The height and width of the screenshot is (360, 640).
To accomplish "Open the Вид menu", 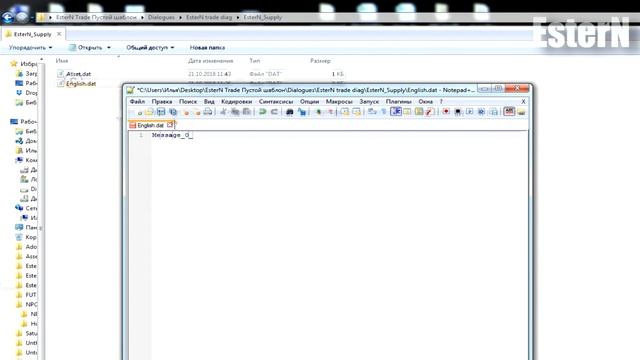I will [x=209, y=101].
